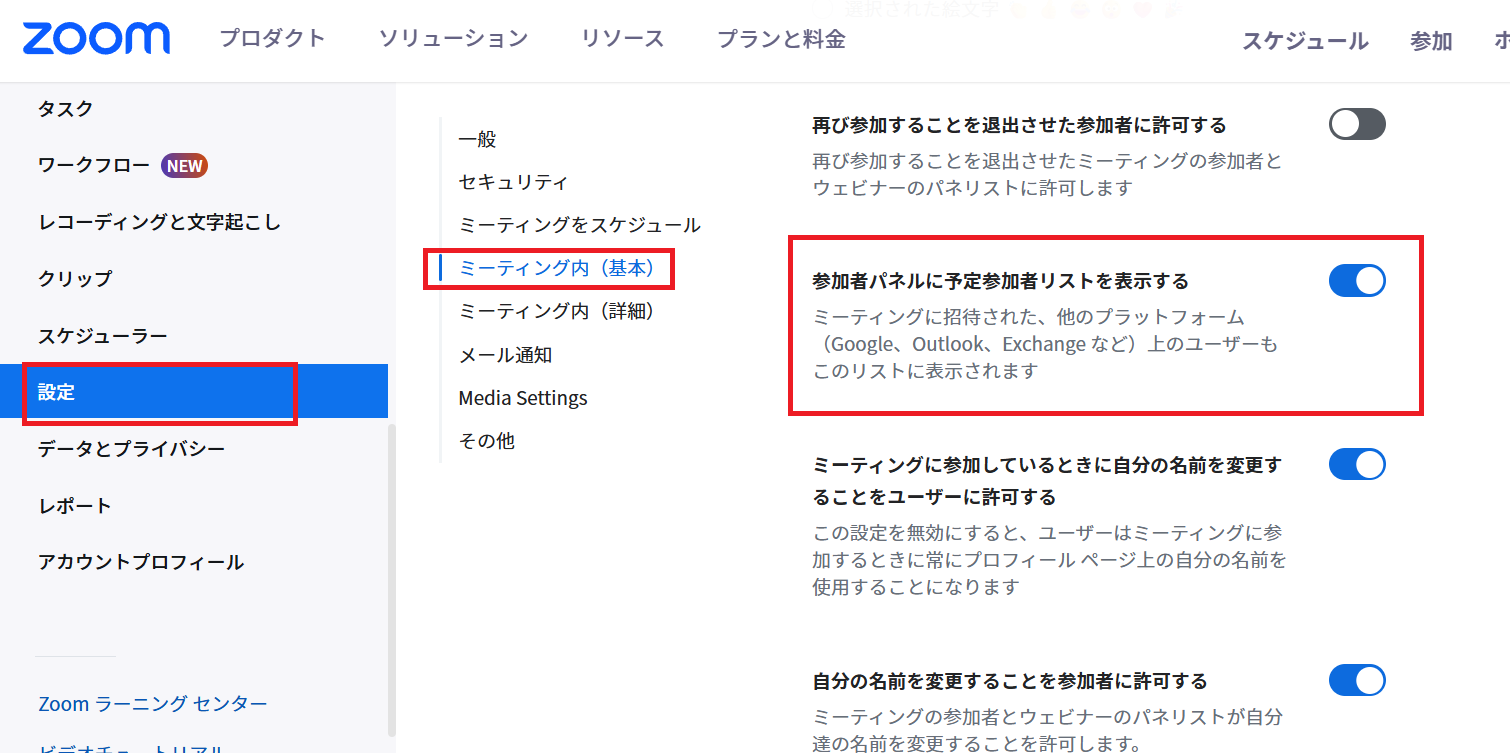Click 参加 link in header

coord(1431,41)
